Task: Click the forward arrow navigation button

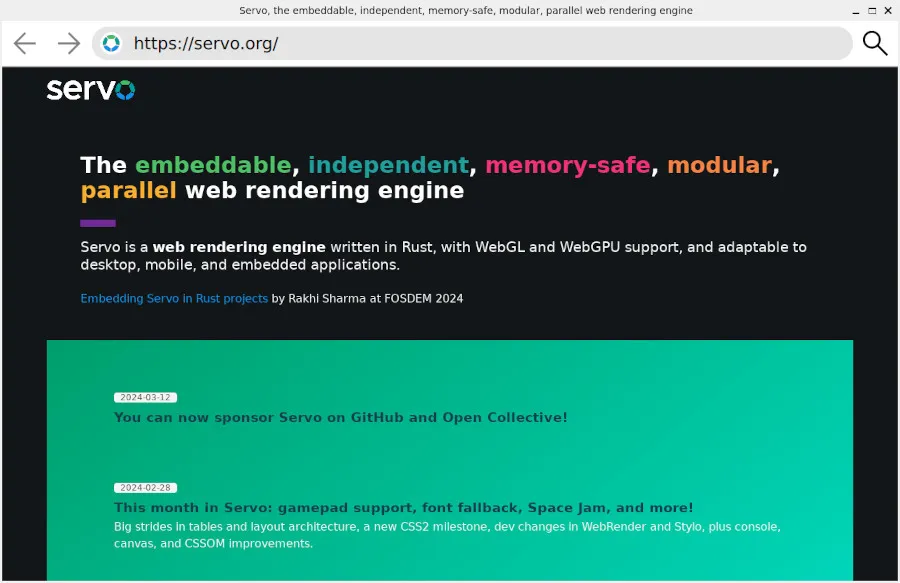Action: [x=68, y=43]
